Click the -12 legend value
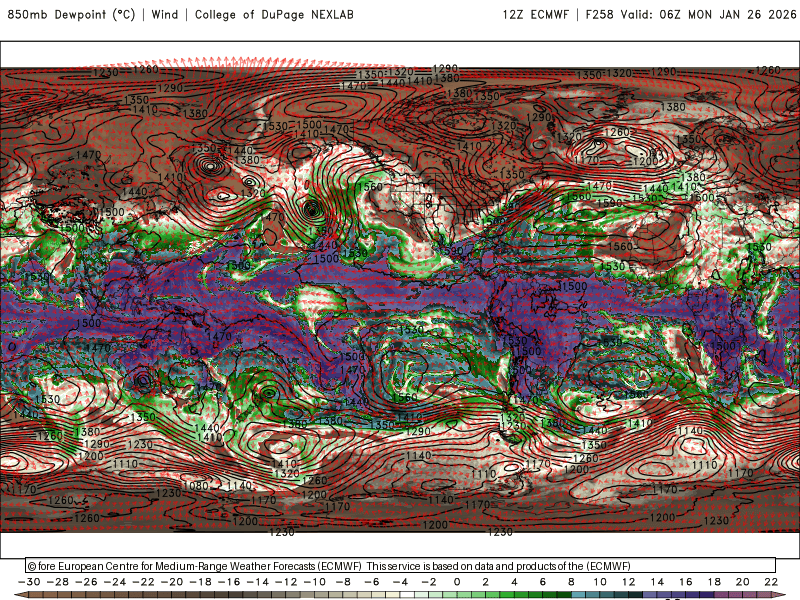The width and height of the screenshot is (800, 600). pyautogui.click(x=286, y=582)
